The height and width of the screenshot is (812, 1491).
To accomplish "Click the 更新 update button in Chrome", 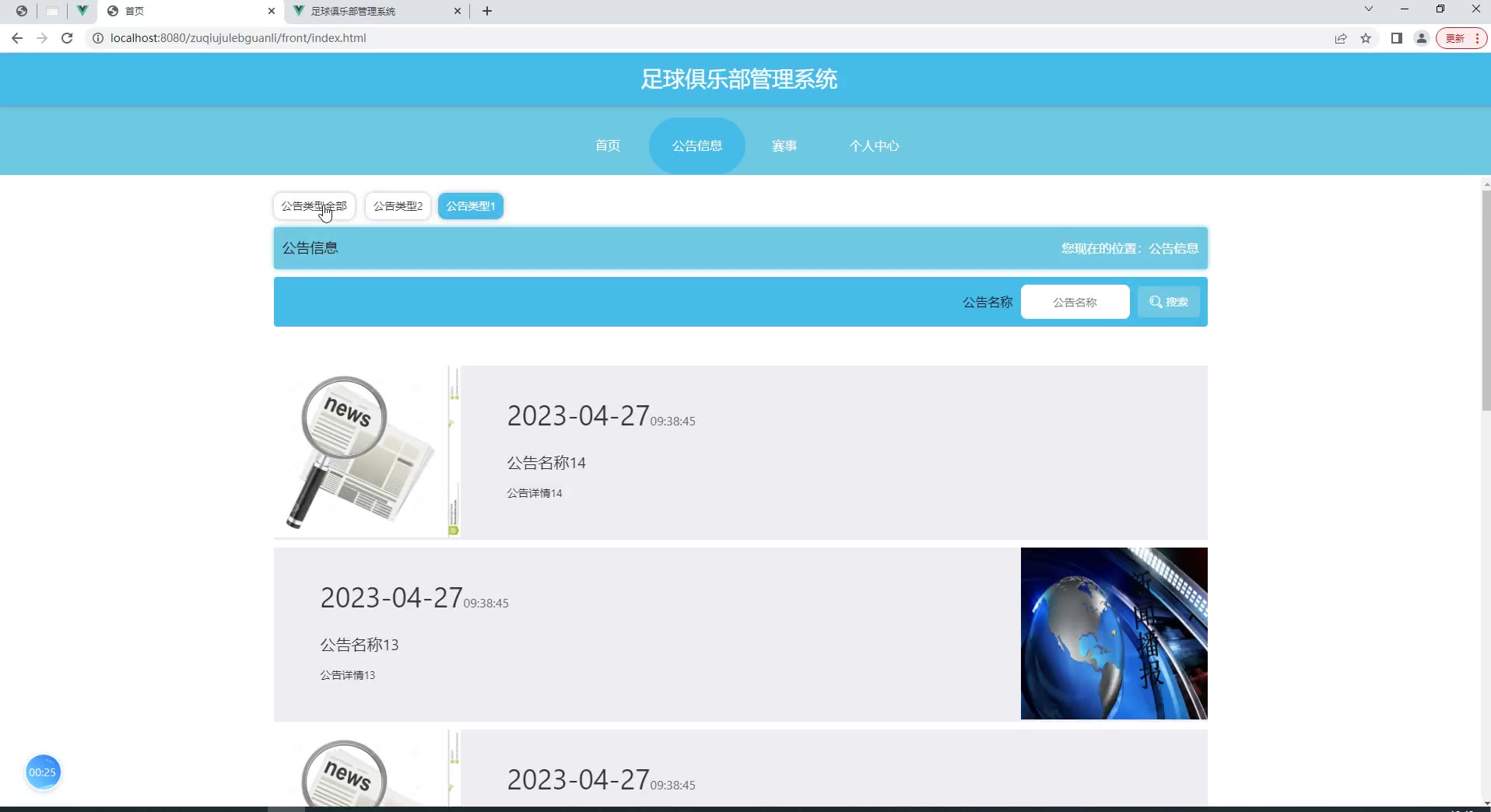I will click(x=1461, y=38).
